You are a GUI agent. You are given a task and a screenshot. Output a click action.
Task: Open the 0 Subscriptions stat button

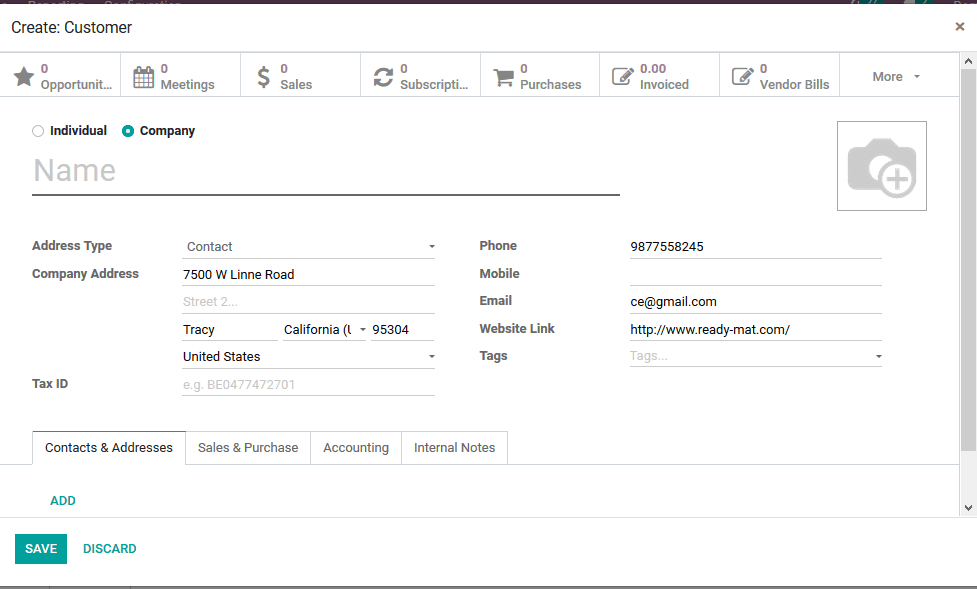(x=421, y=77)
